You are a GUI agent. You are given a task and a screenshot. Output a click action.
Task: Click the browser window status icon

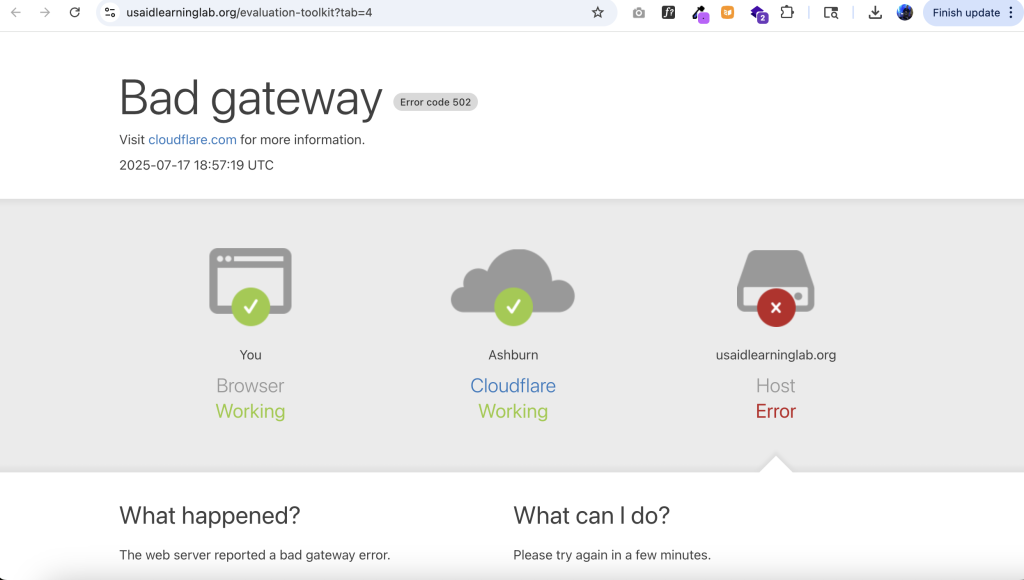click(250, 286)
